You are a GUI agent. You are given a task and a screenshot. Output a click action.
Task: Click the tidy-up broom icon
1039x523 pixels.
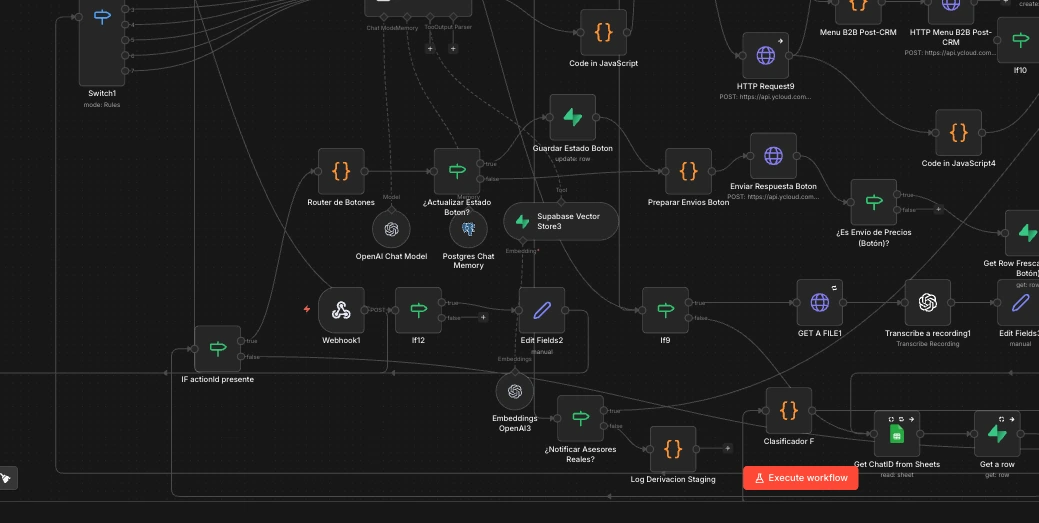6,478
